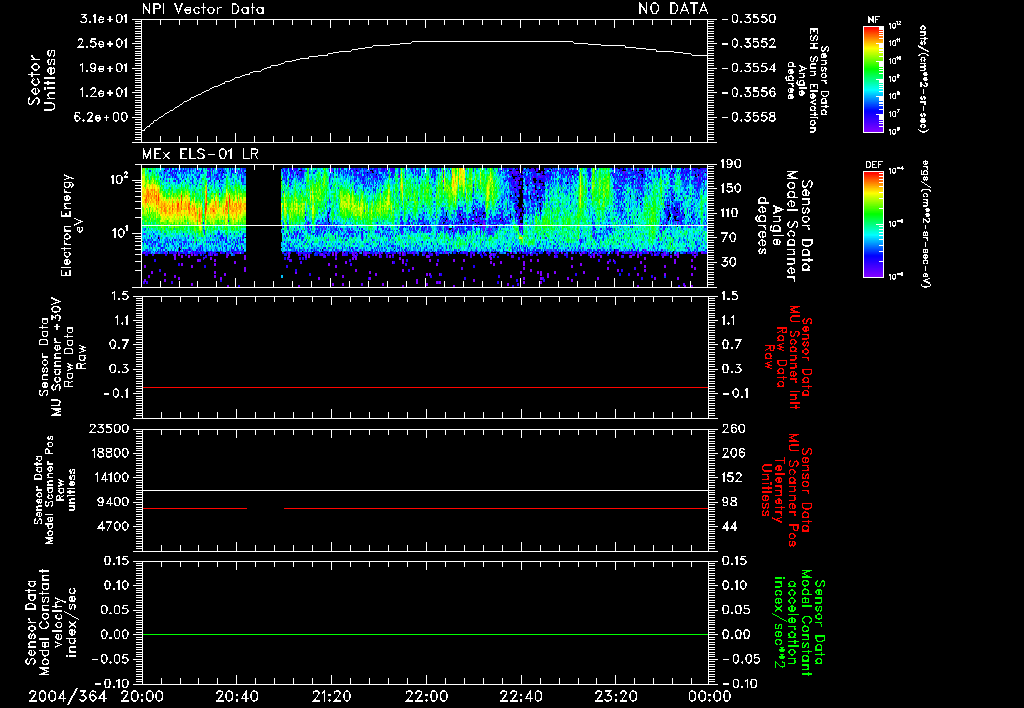Viewport: 1024px width, 708px height.
Task: Click the '110' scanner angle value
Action: (x=731, y=213)
